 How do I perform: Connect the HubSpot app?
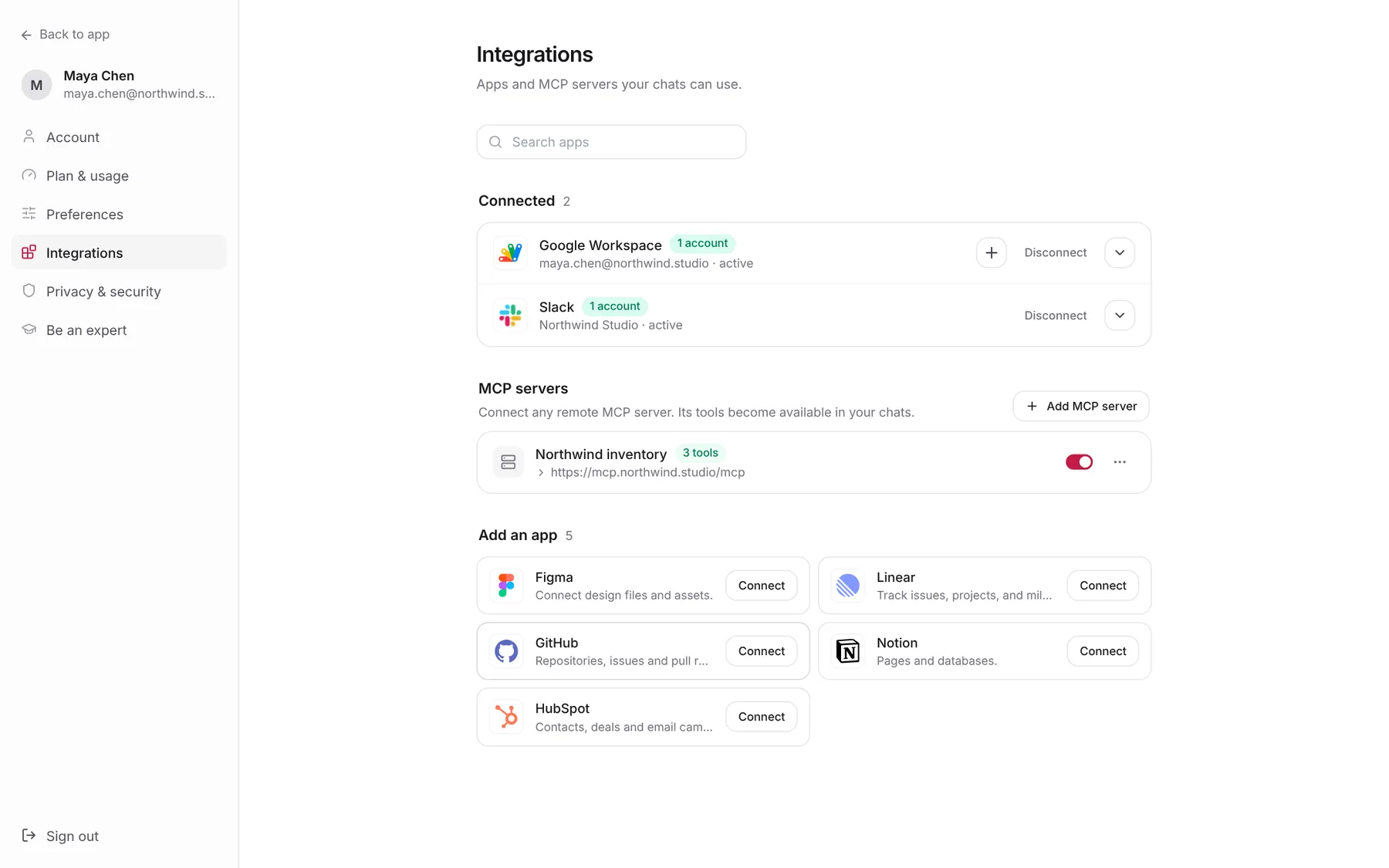tap(761, 717)
